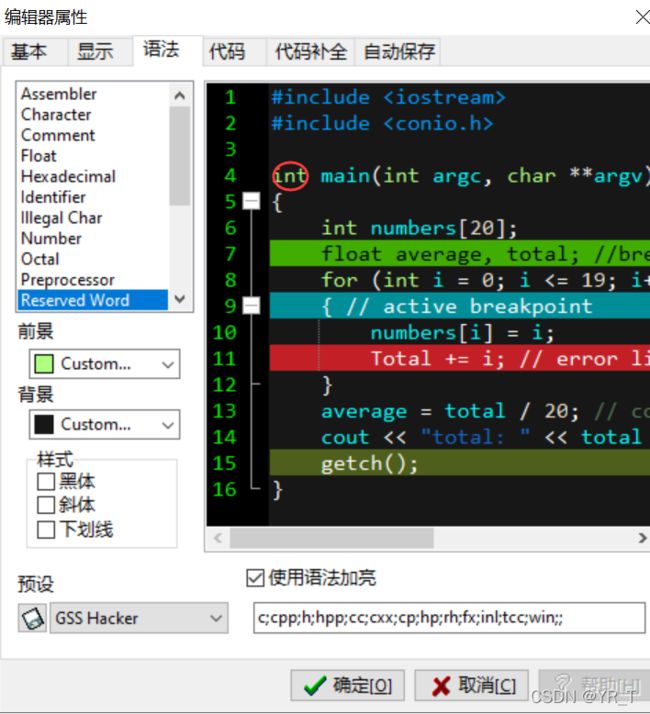The height and width of the screenshot is (714, 650).
Task: Select Comment in the syntax list
Action: pos(93,135)
